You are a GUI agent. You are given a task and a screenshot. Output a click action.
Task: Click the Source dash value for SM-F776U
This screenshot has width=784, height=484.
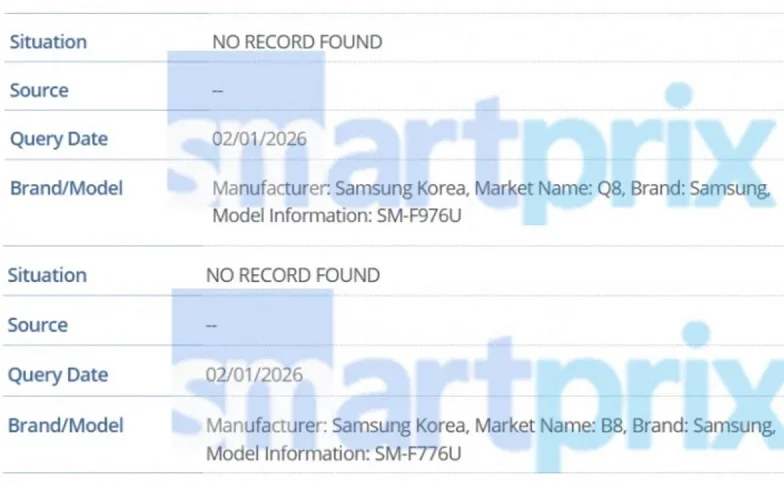(211, 325)
